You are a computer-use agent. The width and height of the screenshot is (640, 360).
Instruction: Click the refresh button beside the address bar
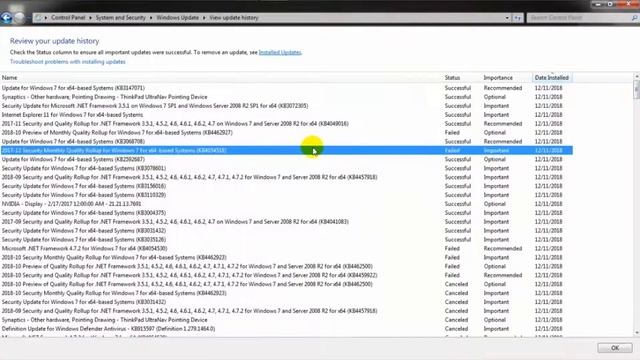point(518,18)
